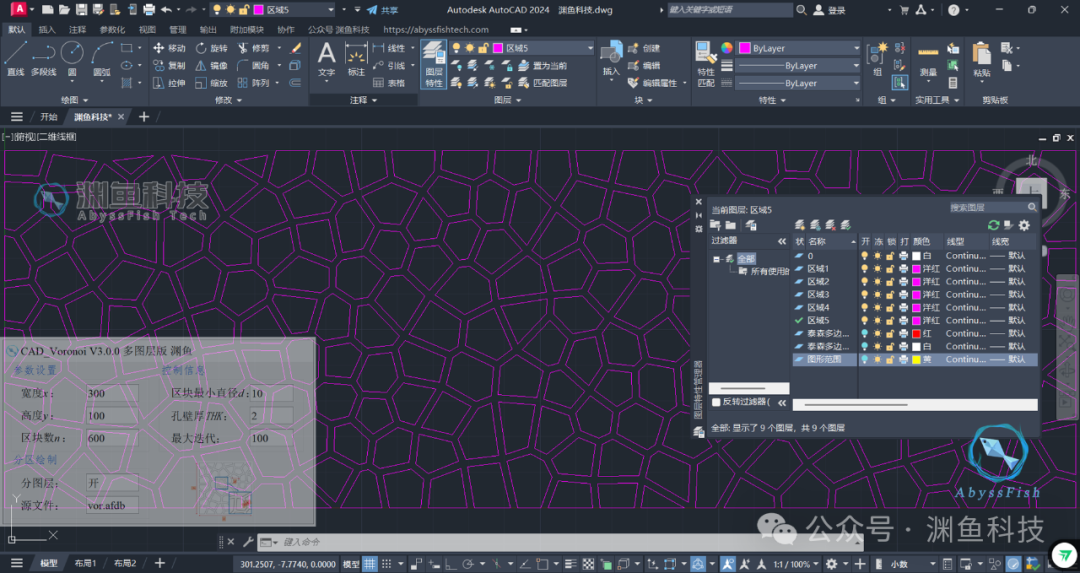
Task: Toggle lock icon for layer 区域5
Action: [x=890, y=320]
